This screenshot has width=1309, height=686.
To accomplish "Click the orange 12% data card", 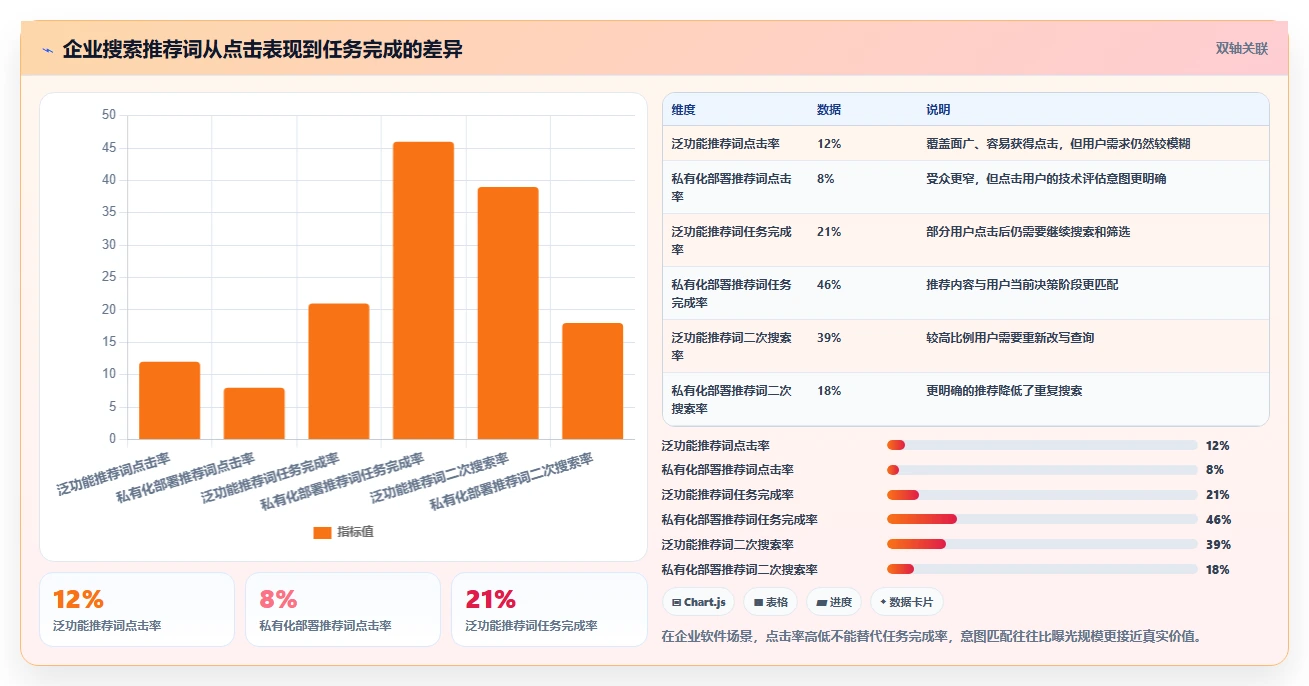I will tap(137, 610).
